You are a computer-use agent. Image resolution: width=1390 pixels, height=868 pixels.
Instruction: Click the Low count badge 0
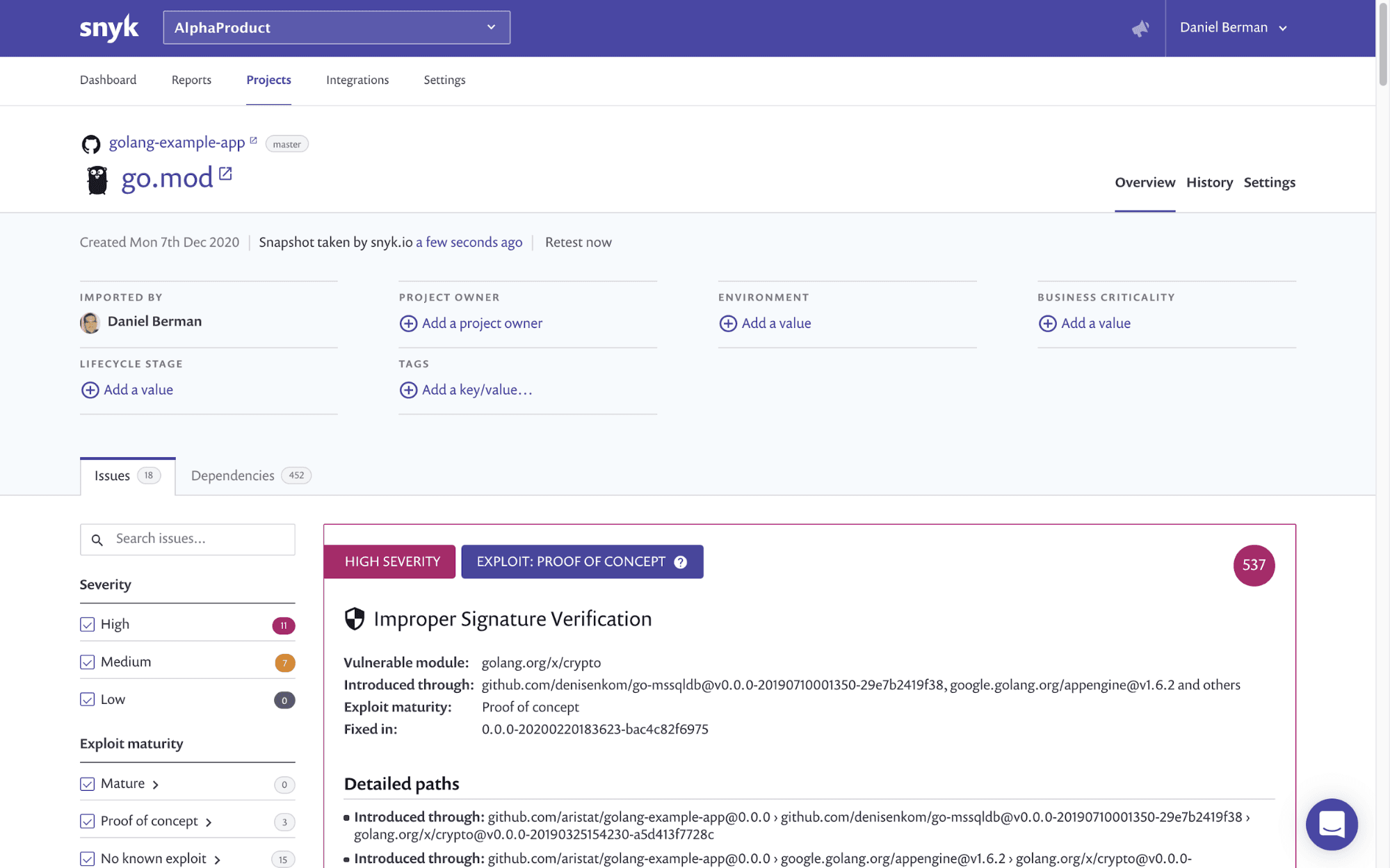284,701
